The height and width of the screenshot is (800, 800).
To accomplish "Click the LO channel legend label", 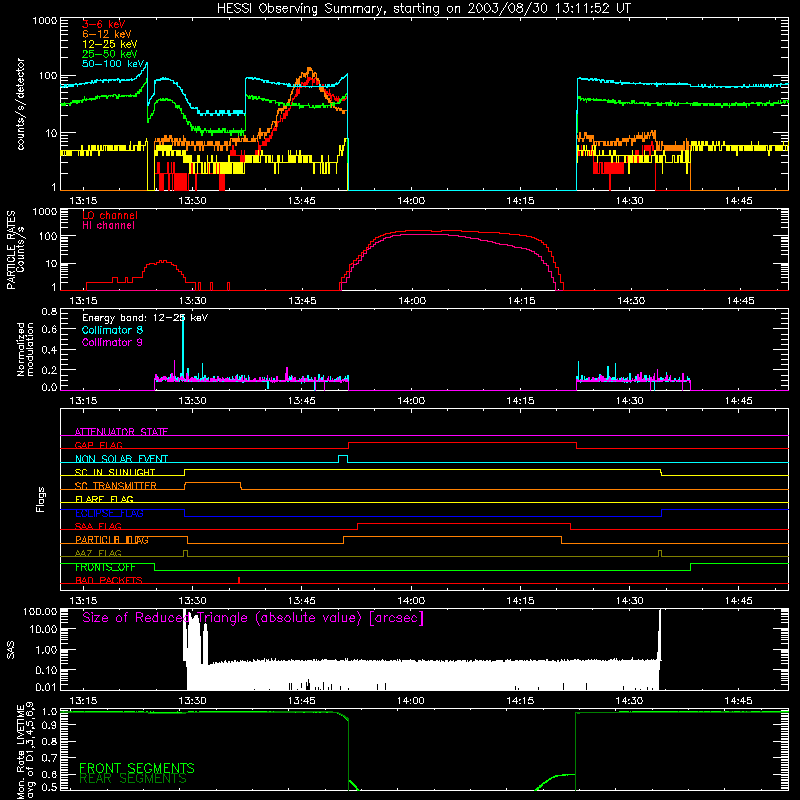I will (110, 215).
